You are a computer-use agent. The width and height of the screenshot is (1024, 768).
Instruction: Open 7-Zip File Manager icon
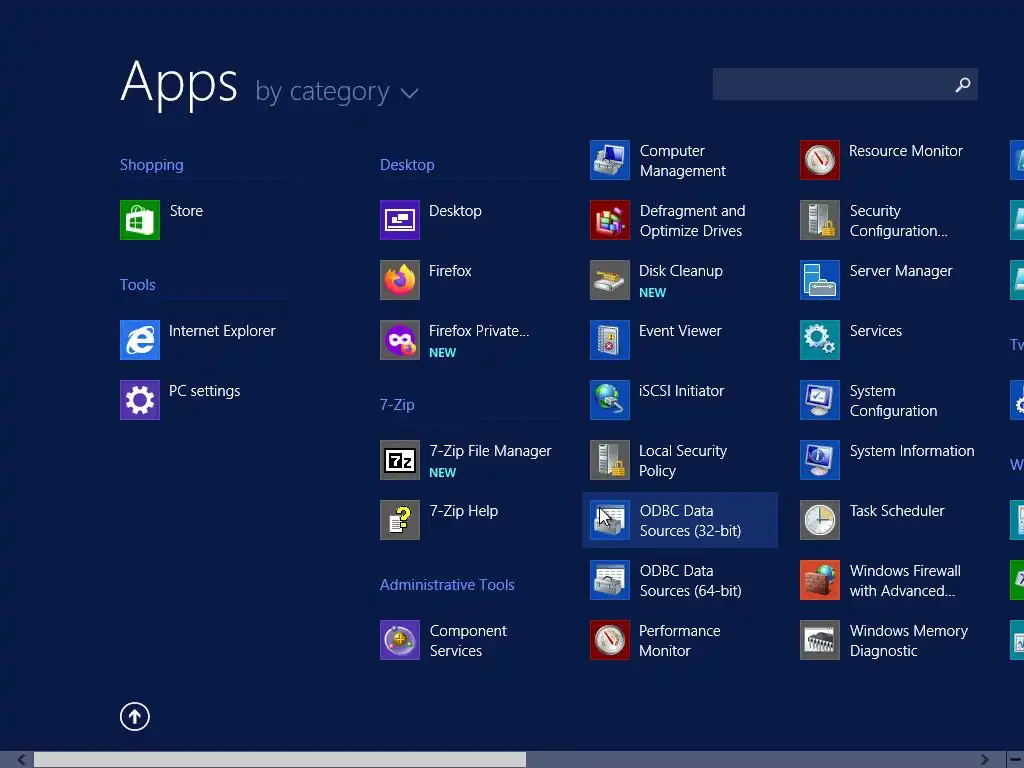tap(400, 460)
